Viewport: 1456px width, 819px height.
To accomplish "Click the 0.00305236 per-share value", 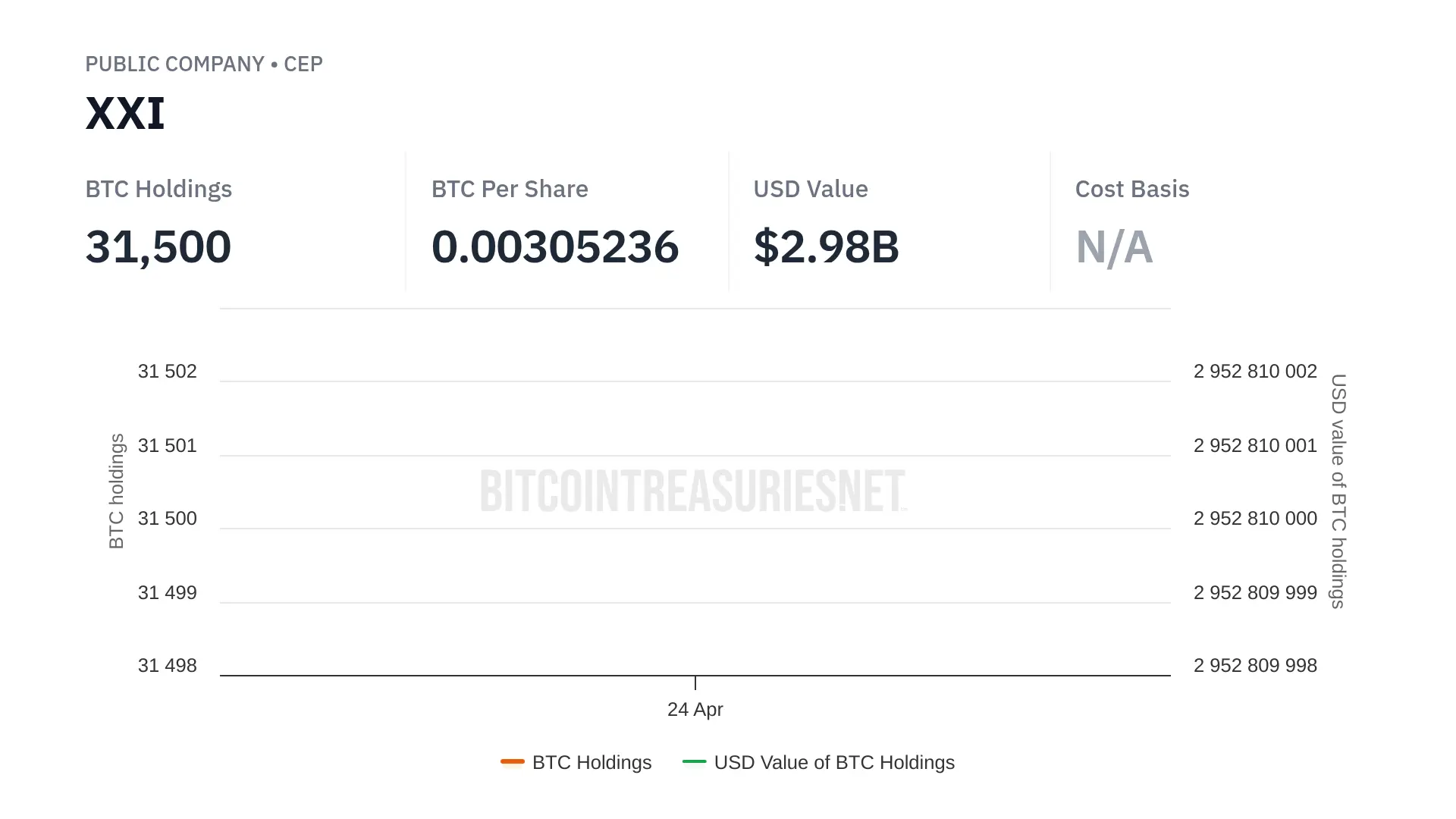I will click(x=555, y=247).
